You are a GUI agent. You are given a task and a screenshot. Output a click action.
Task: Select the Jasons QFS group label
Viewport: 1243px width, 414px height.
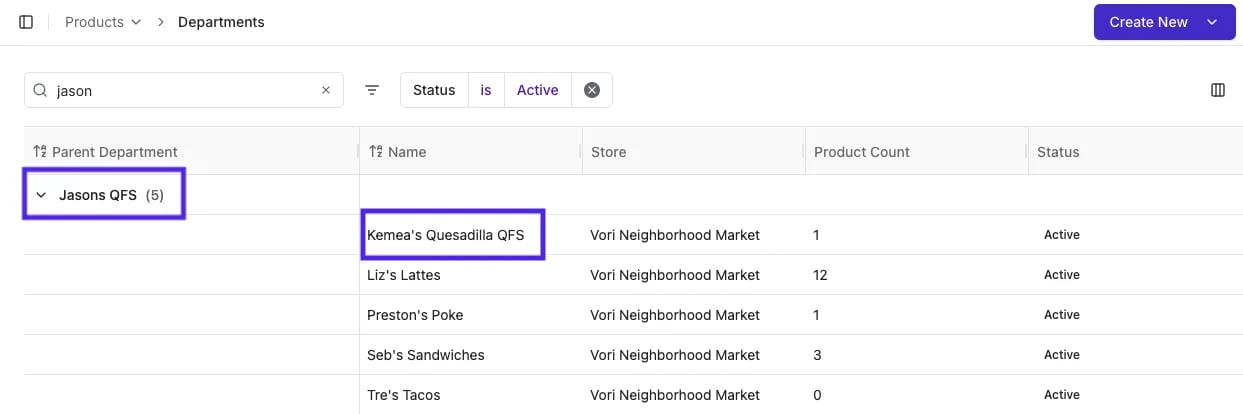coord(98,195)
